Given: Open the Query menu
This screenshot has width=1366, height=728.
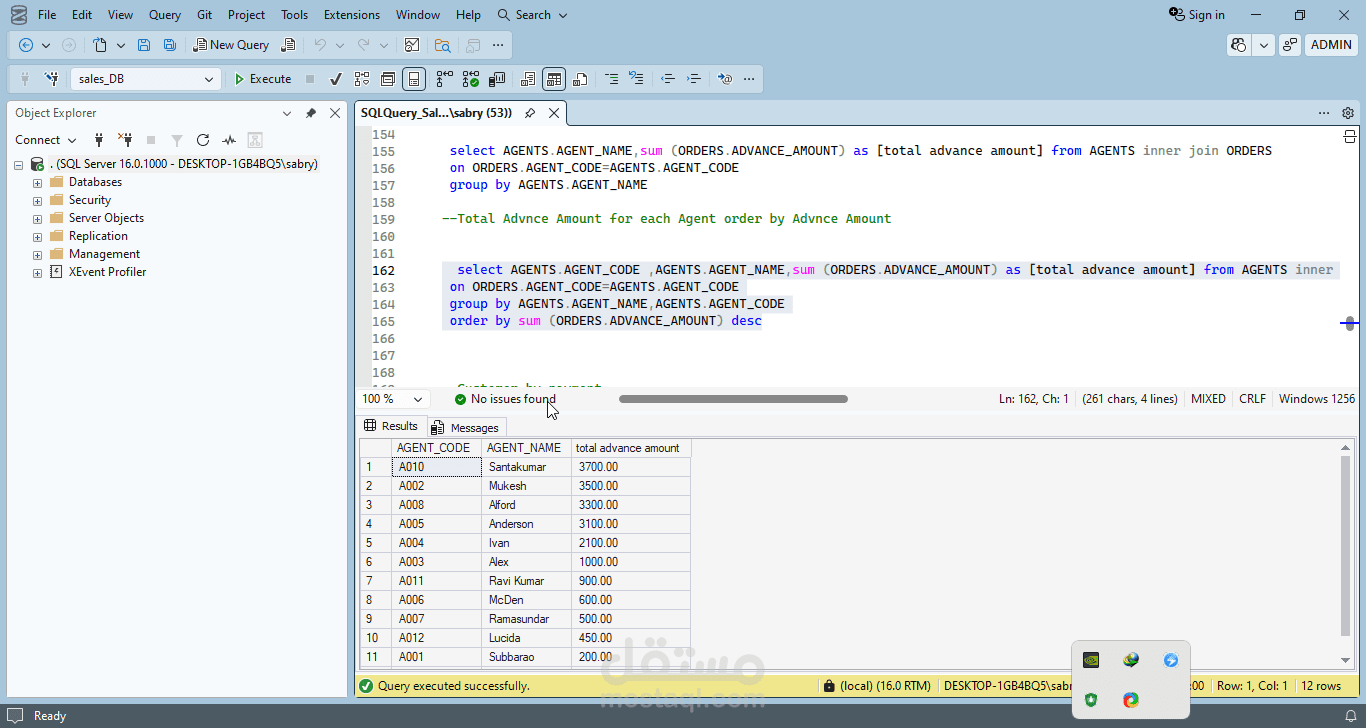Looking at the screenshot, I should coord(165,15).
